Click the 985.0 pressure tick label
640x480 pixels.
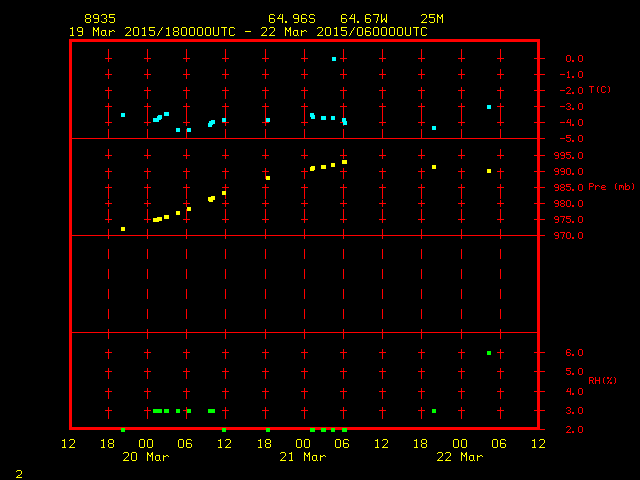pyautogui.click(x=569, y=188)
